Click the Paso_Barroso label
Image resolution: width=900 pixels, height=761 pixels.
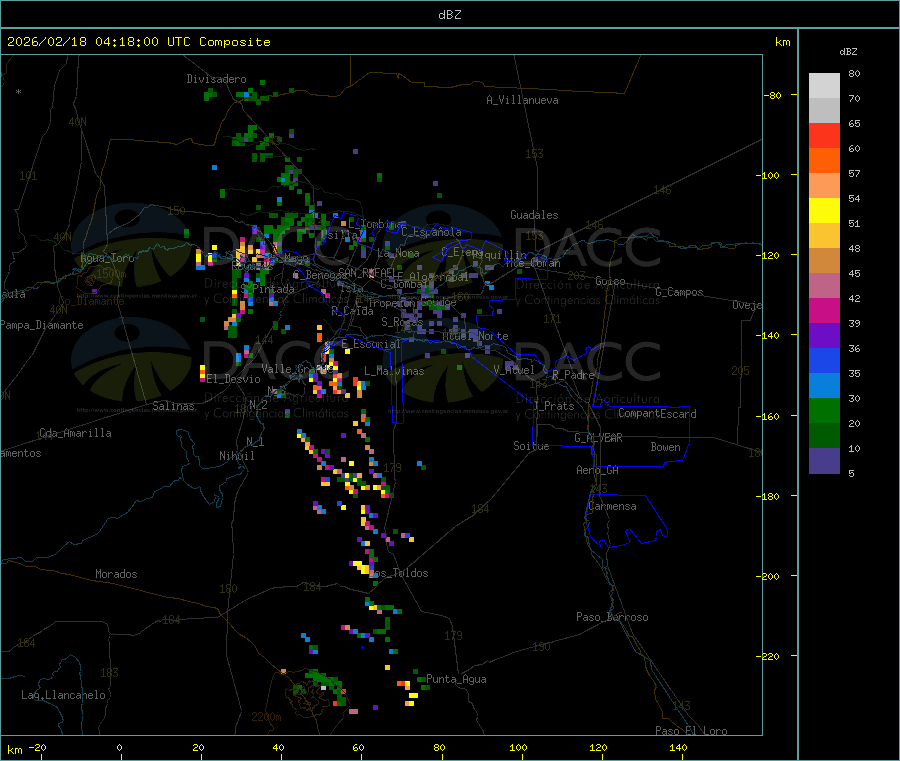coord(612,617)
